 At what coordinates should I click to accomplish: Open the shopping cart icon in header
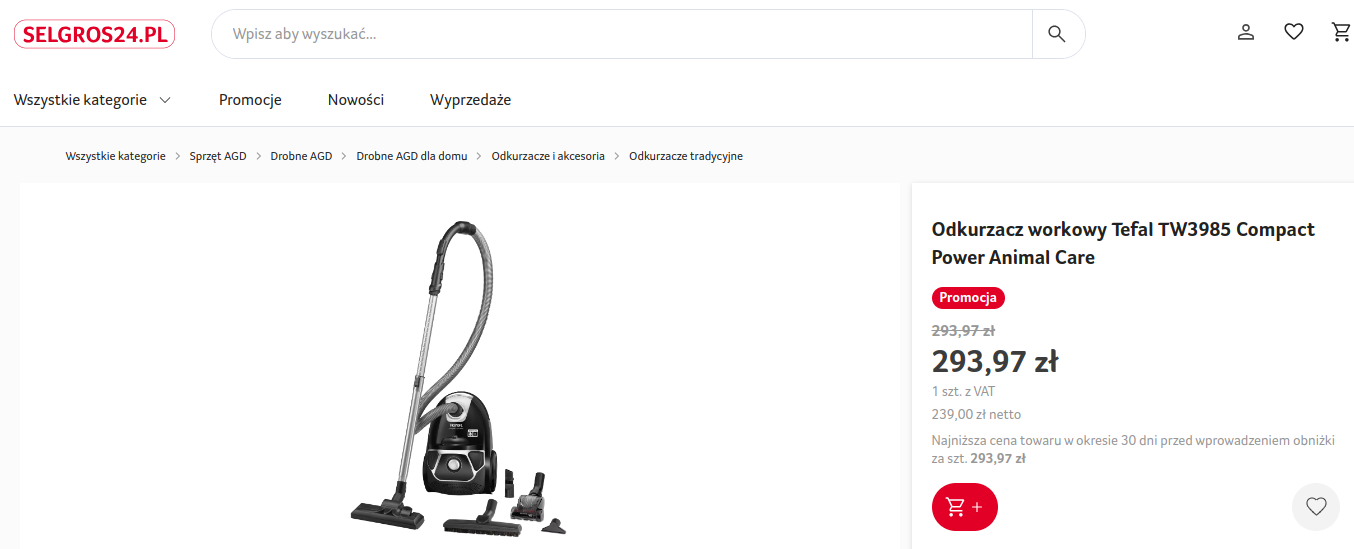pos(1341,32)
